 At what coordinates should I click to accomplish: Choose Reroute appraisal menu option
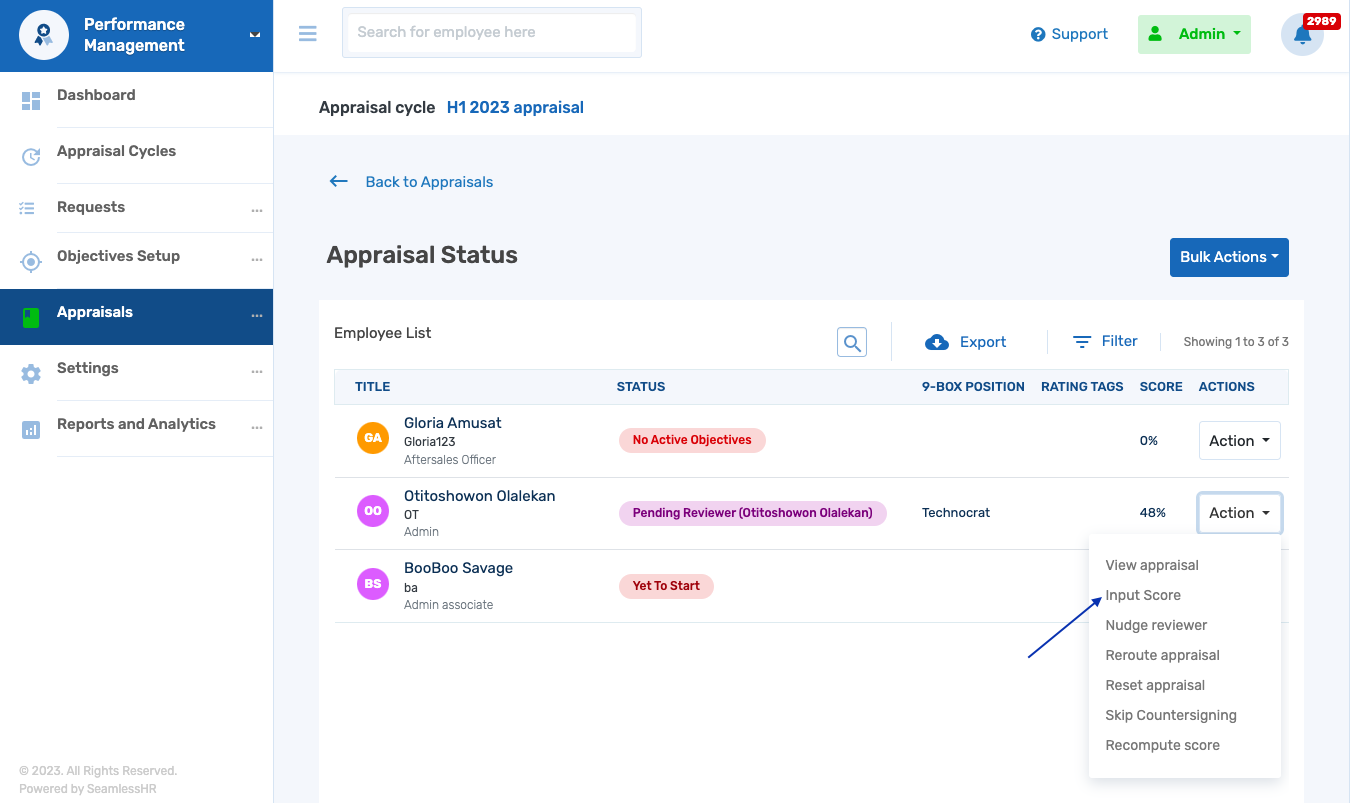1162,655
